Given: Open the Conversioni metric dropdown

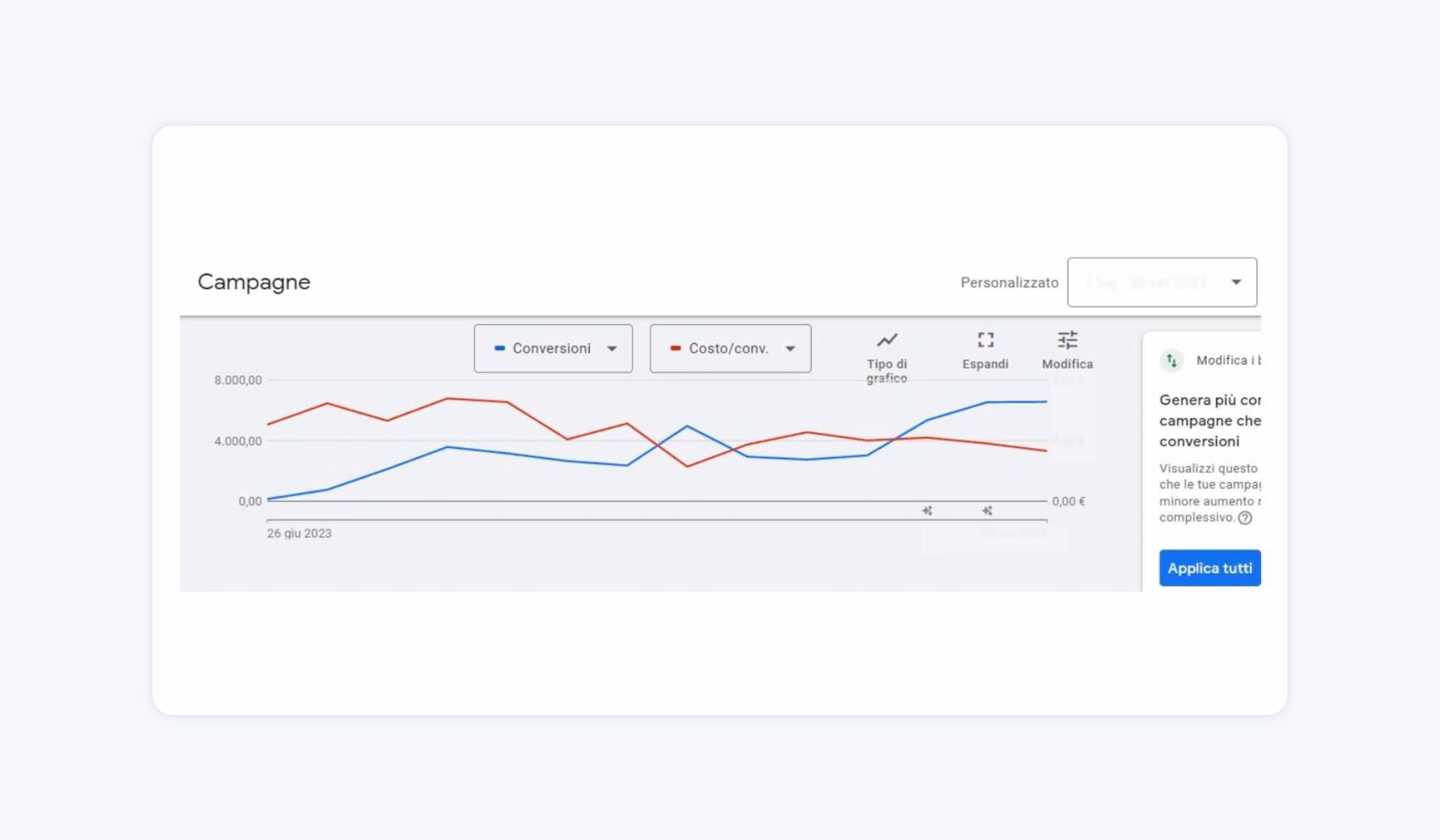Looking at the screenshot, I should pos(553,349).
